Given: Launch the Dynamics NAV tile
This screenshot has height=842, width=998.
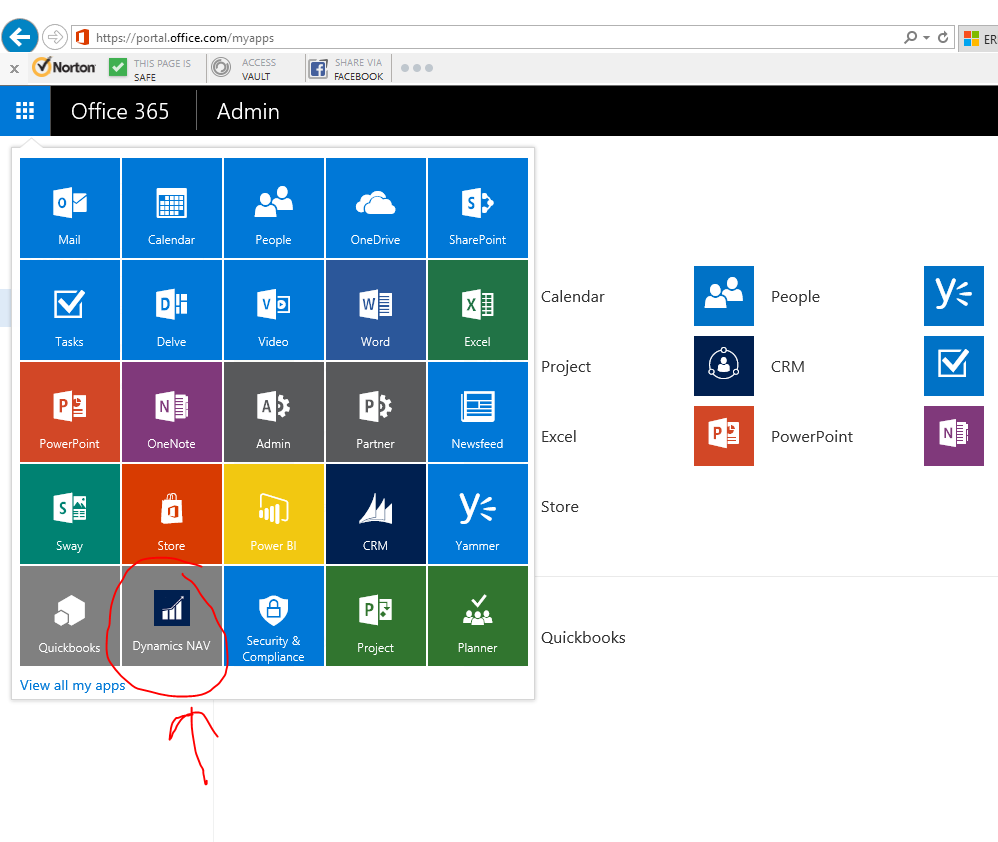Looking at the screenshot, I should pyautogui.click(x=172, y=616).
